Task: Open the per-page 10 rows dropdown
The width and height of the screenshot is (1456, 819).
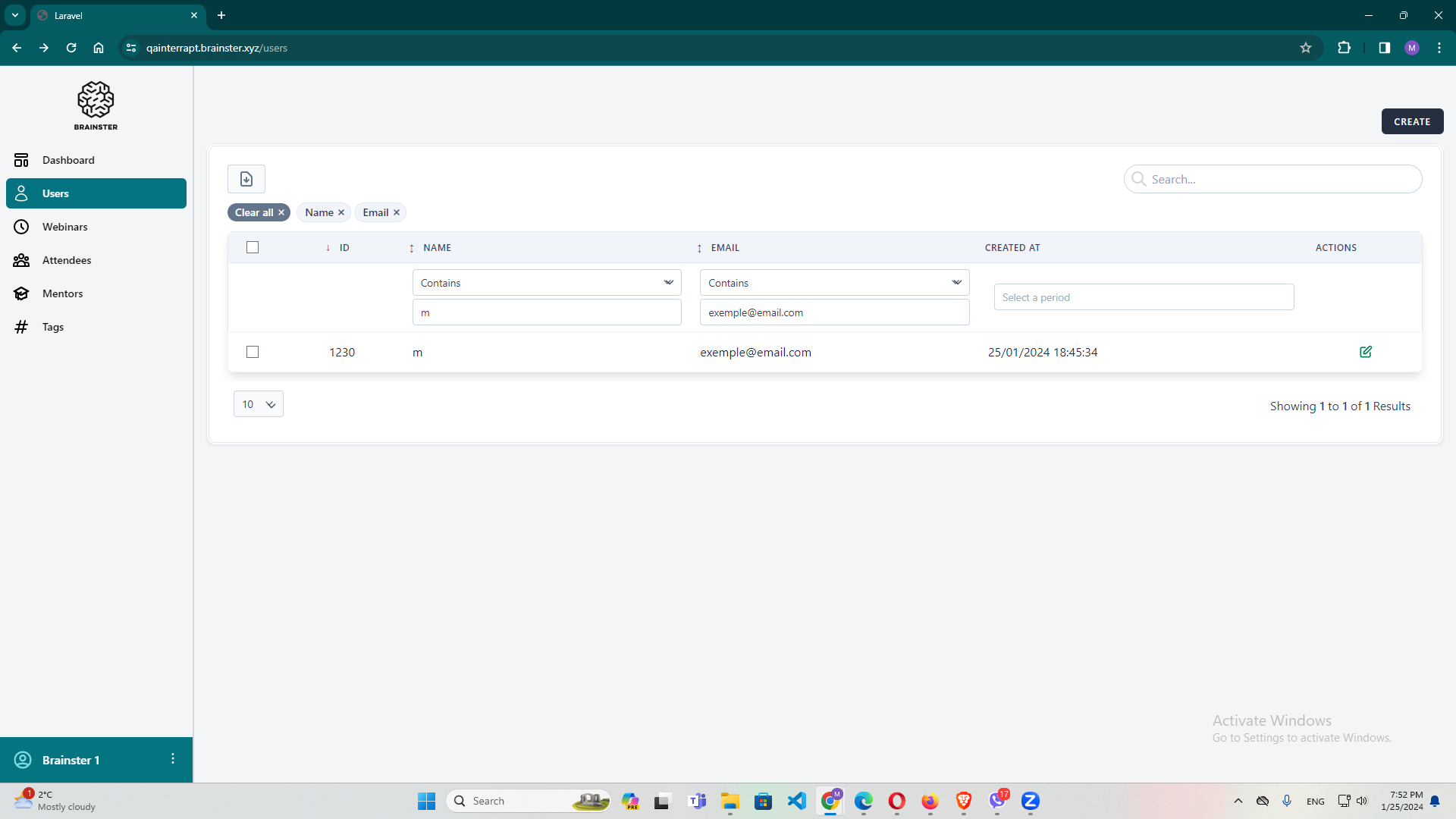Action: [258, 404]
